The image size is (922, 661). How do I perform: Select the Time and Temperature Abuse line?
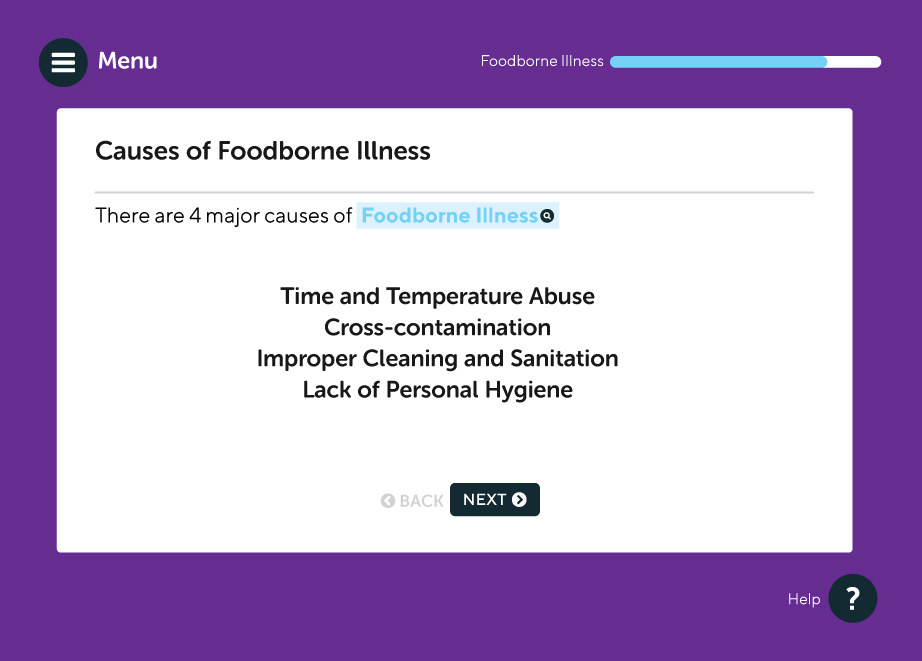click(x=437, y=296)
